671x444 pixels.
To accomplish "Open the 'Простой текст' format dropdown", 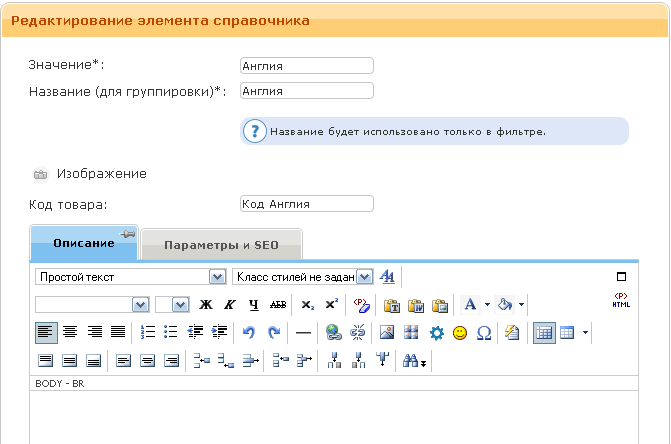I will [130, 276].
